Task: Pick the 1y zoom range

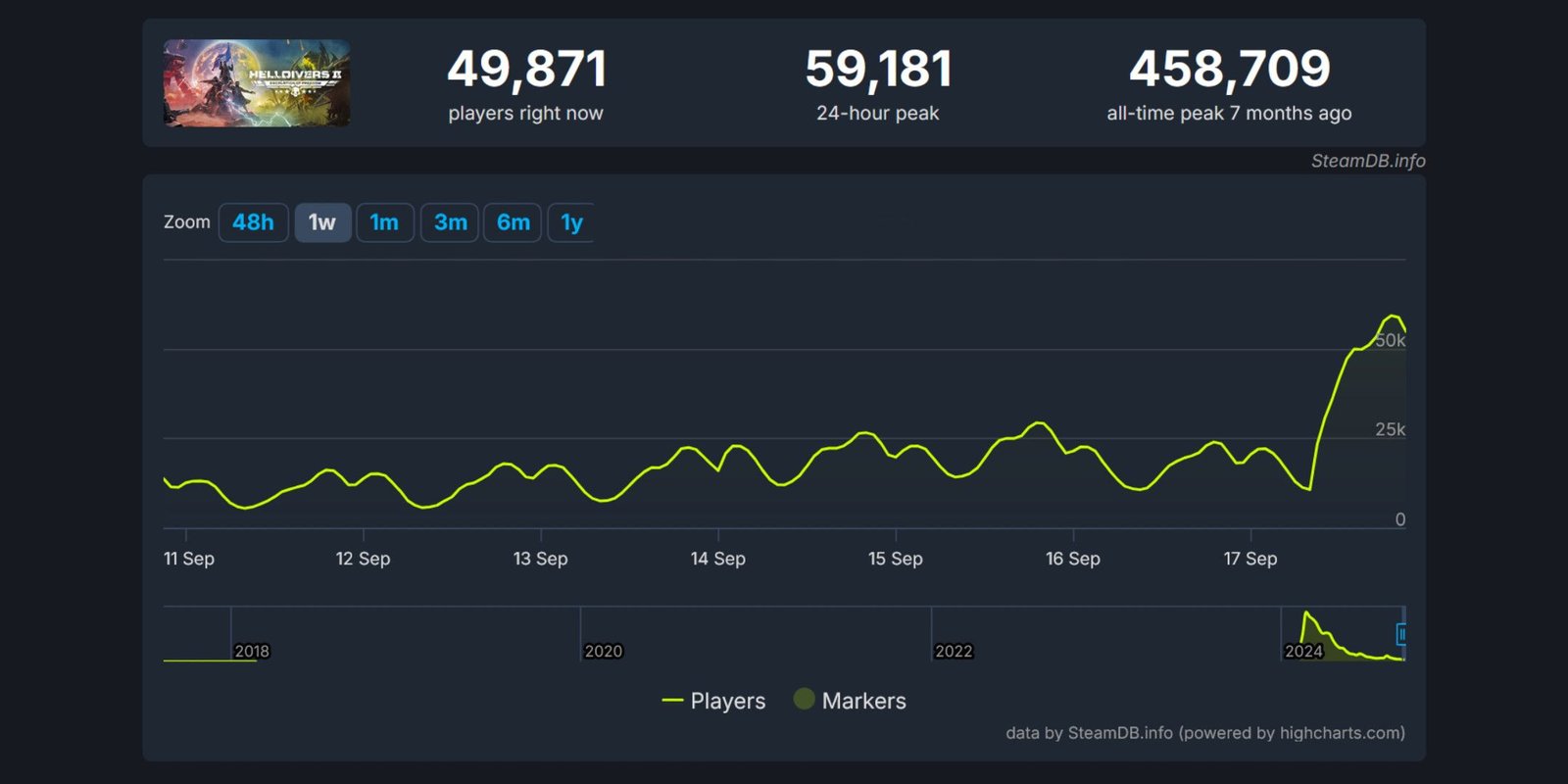Action: (x=571, y=222)
